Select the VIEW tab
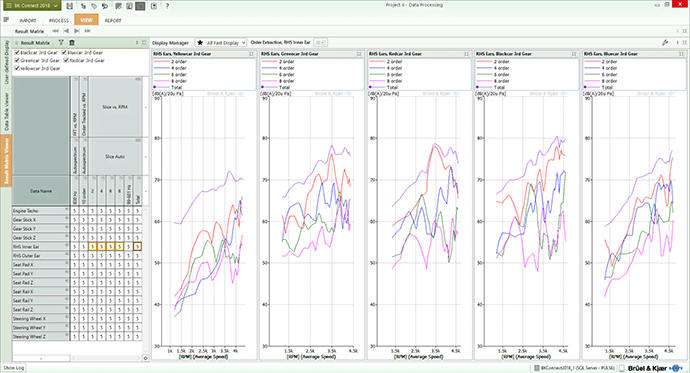The height and width of the screenshot is (373, 690). pos(86,20)
